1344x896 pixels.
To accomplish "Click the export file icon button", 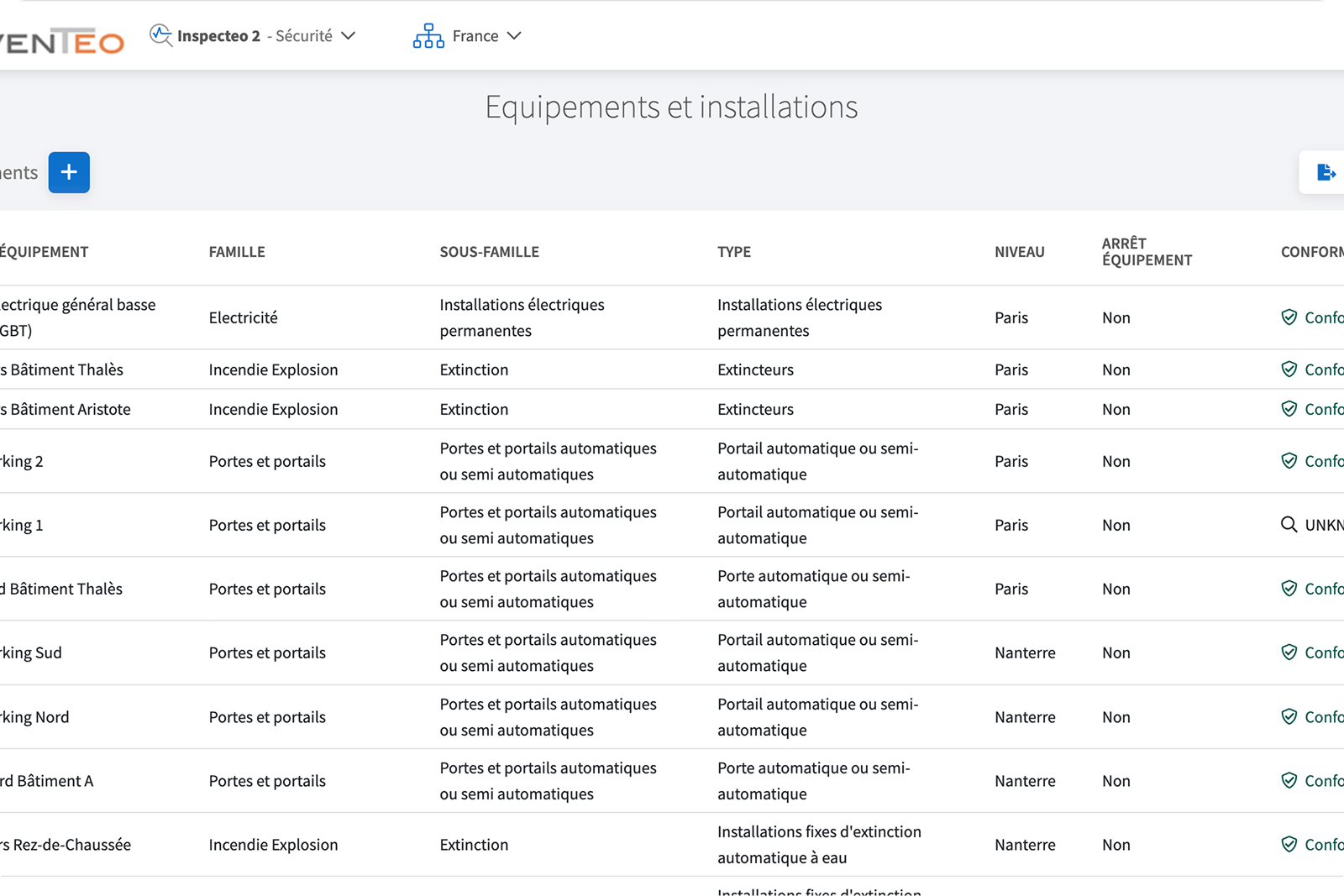I will 1326,172.
